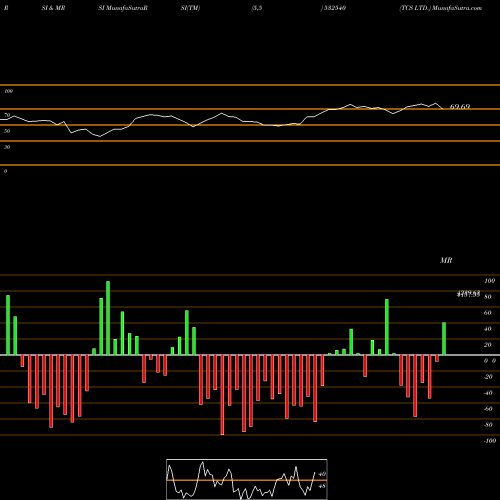The width and height of the screenshot is (500, 500).
Task: Click the tallest green MR bar
Action: [x=108, y=318]
